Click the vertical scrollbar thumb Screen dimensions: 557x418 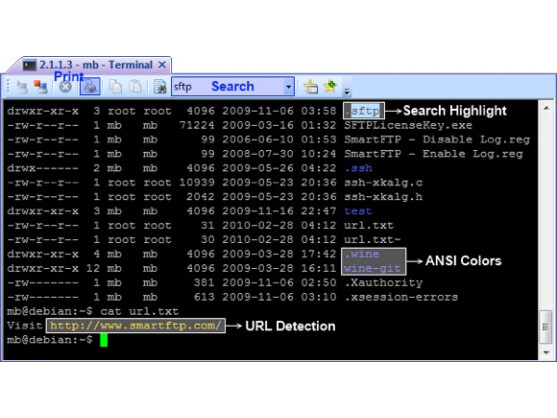pos(546,327)
